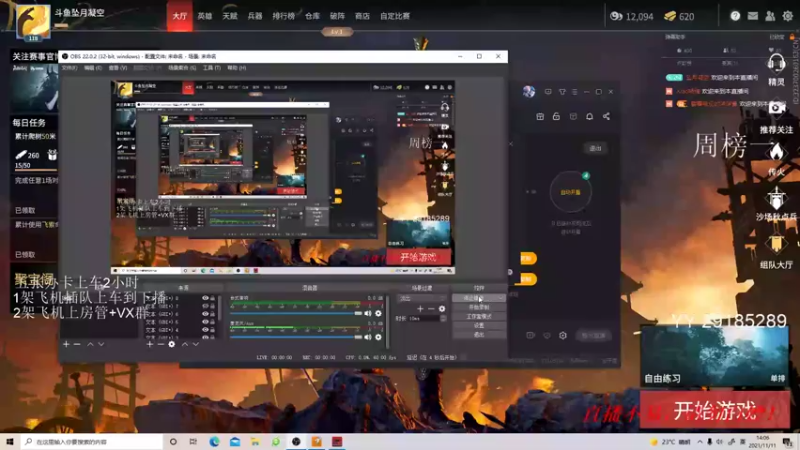This screenshot has height=450, width=800.
Task: Open source properties gear in OBS sources
Action: [x=171, y=344]
